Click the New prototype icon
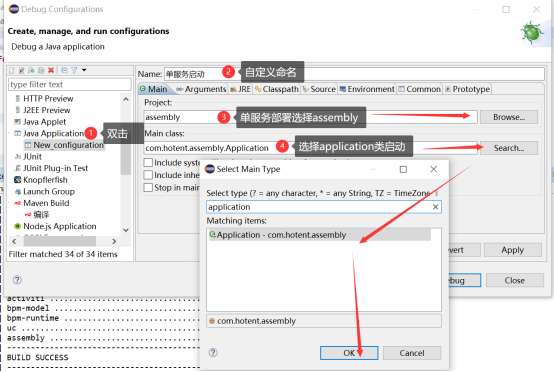The image size is (554, 372). (22, 70)
